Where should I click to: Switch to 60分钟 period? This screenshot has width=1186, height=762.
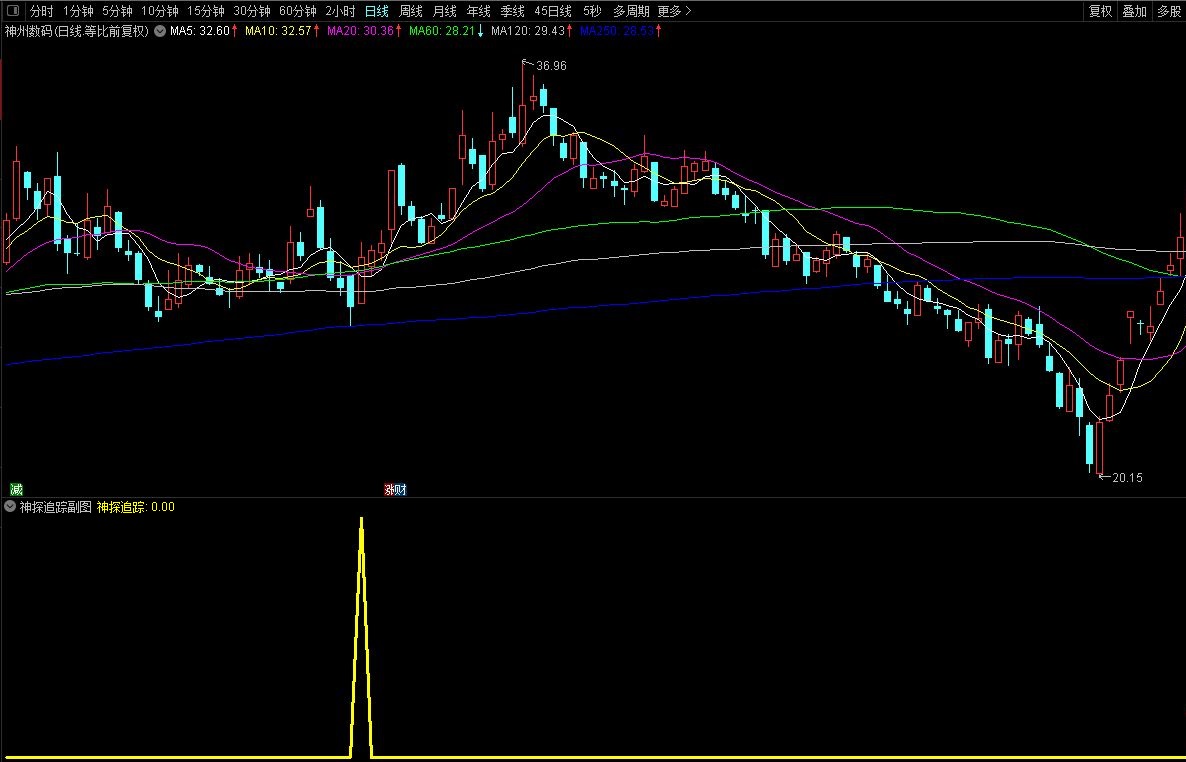[x=298, y=11]
